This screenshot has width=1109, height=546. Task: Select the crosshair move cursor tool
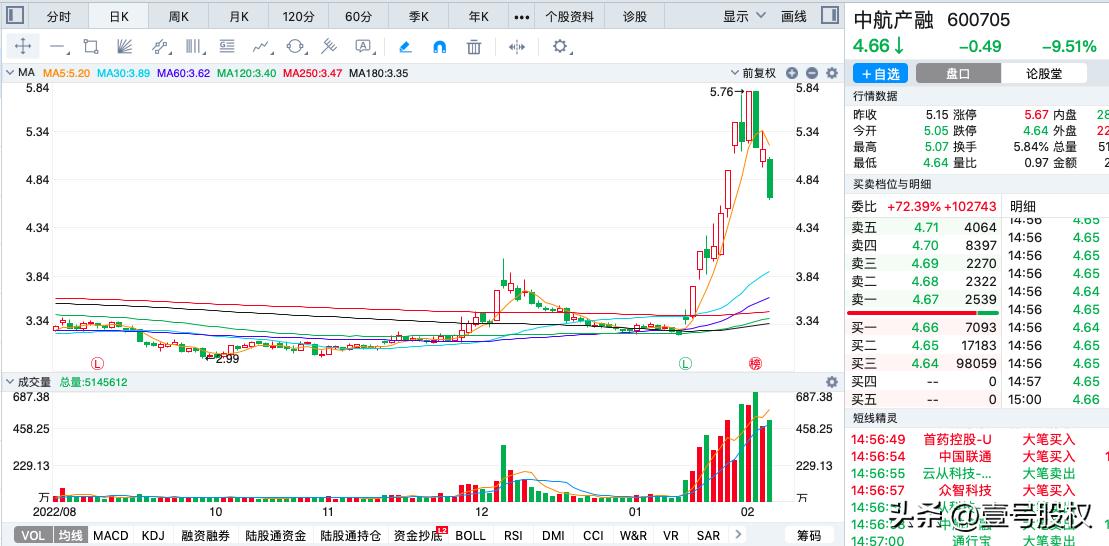coord(23,47)
